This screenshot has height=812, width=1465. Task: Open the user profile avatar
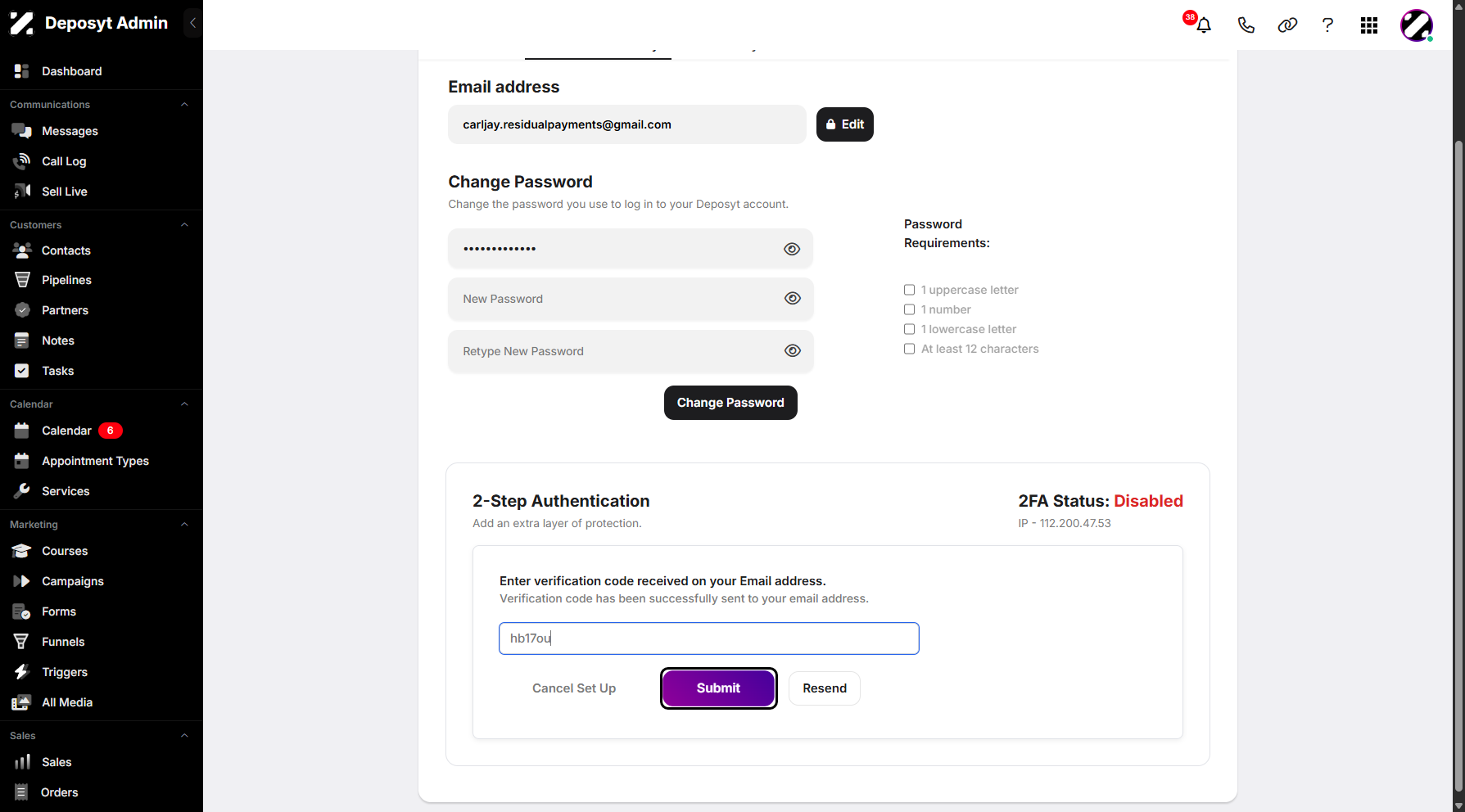(x=1417, y=25)
